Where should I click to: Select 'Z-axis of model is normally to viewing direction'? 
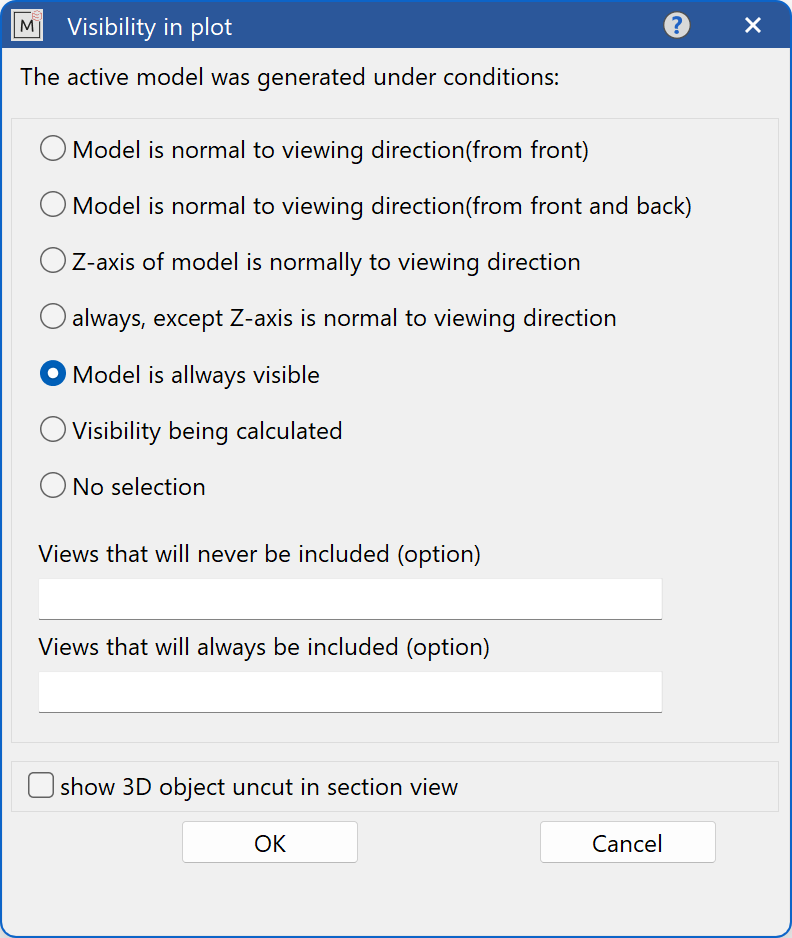pos(52,262)
